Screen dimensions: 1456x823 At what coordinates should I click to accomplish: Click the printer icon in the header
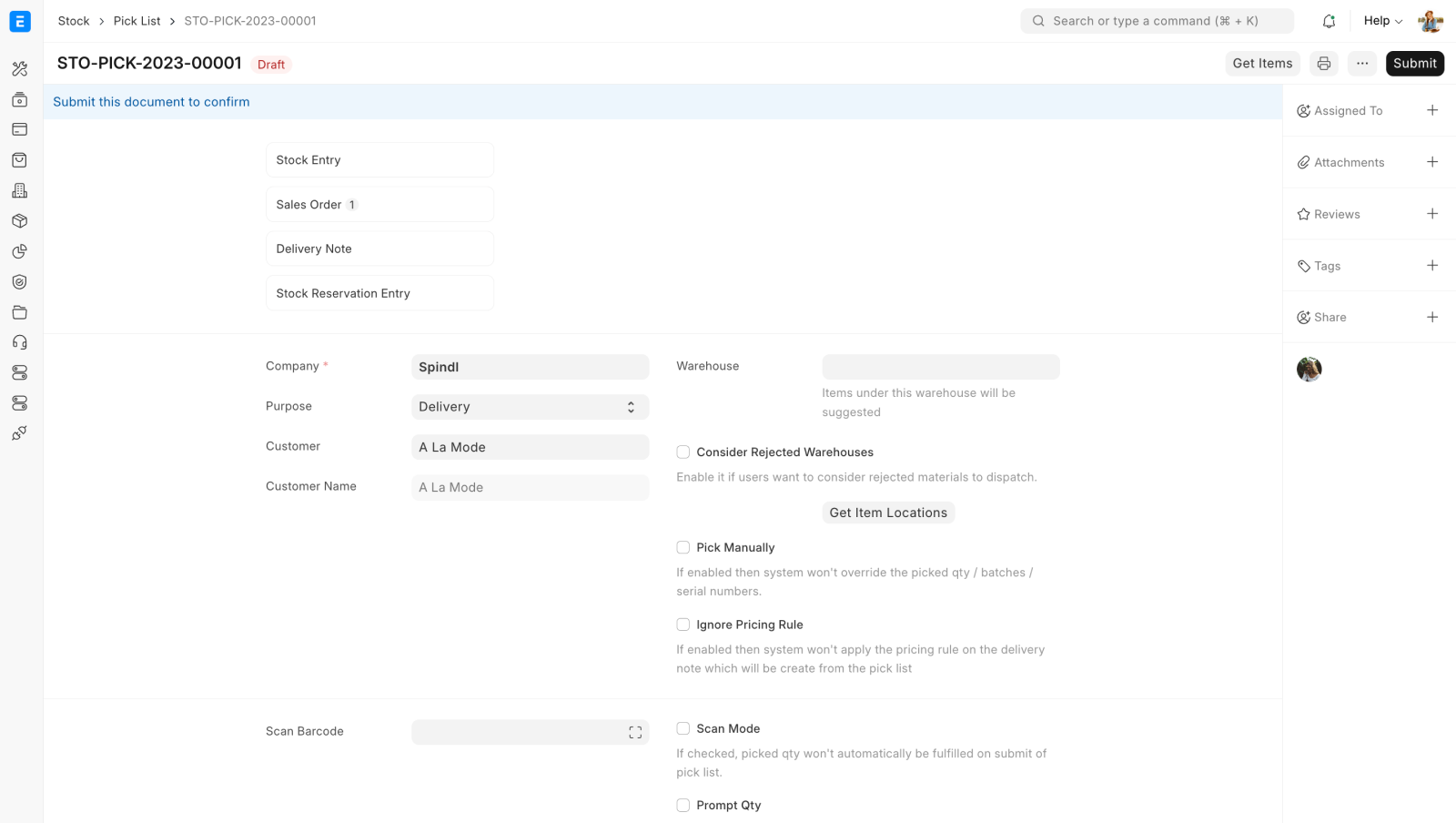pyautogui.click(x=1324, y=64)
